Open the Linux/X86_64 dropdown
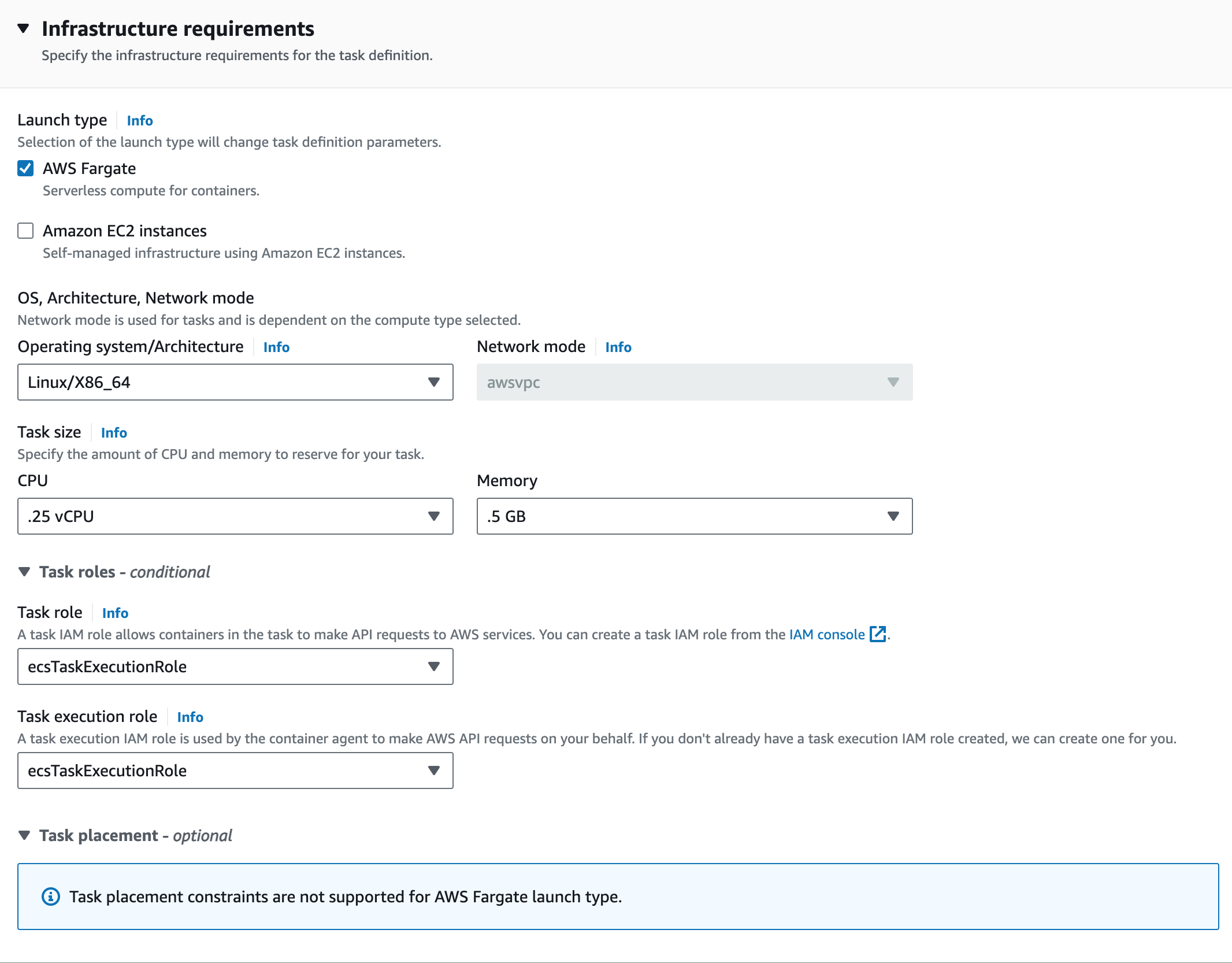 point(235,382)
